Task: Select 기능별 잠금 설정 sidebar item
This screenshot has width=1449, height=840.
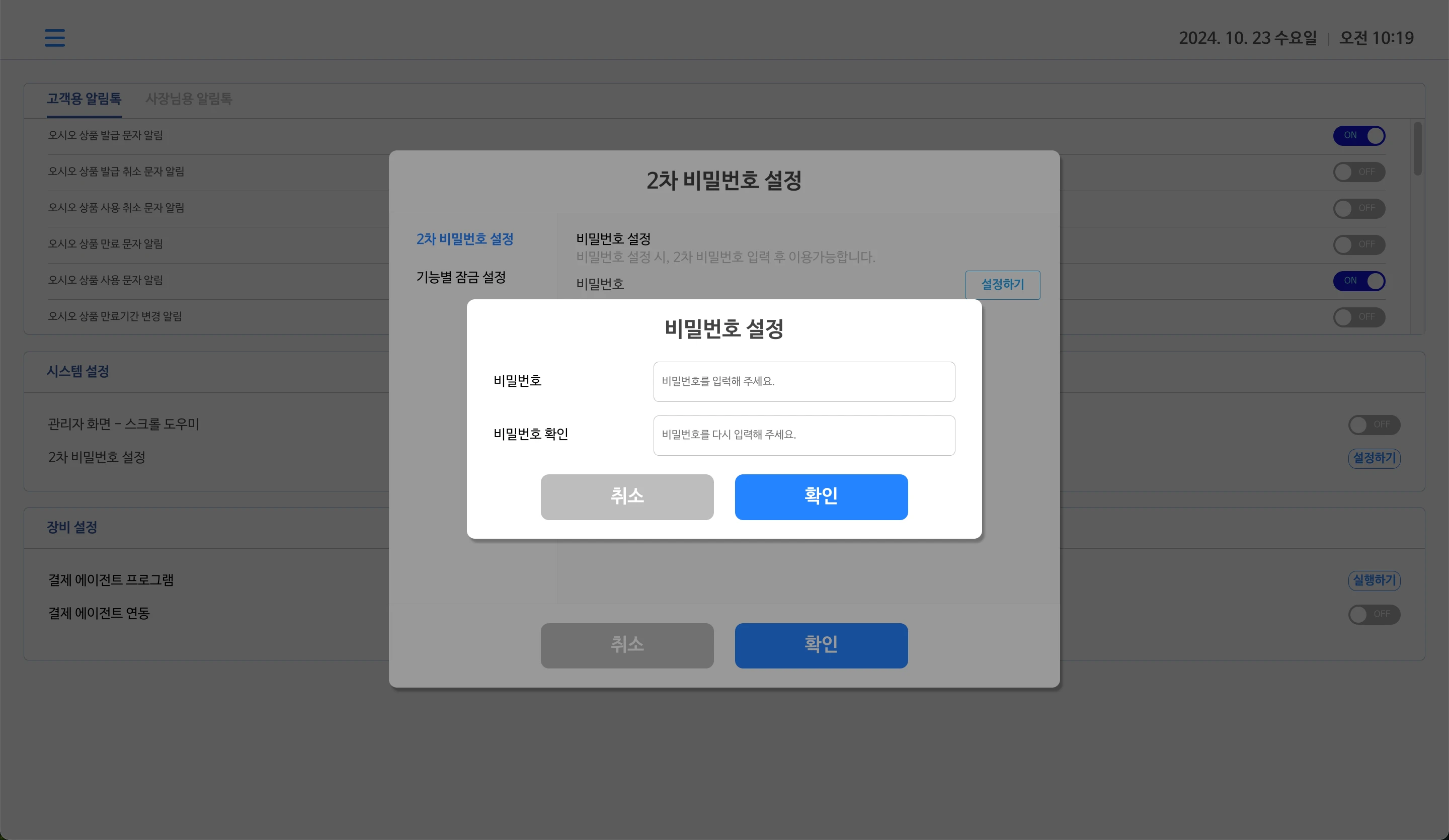Action: [460, 278]
